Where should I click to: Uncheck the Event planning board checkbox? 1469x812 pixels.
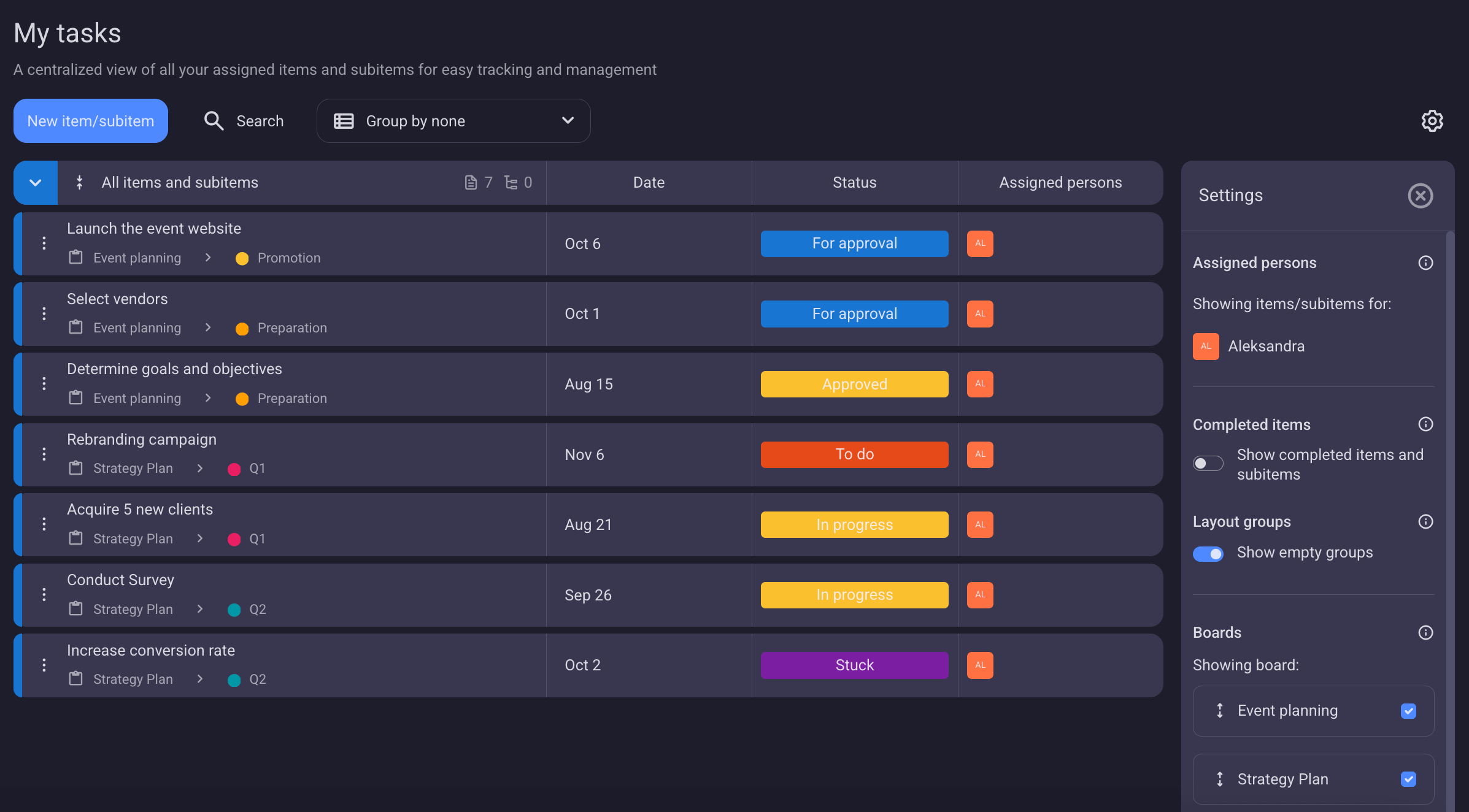1408,711
